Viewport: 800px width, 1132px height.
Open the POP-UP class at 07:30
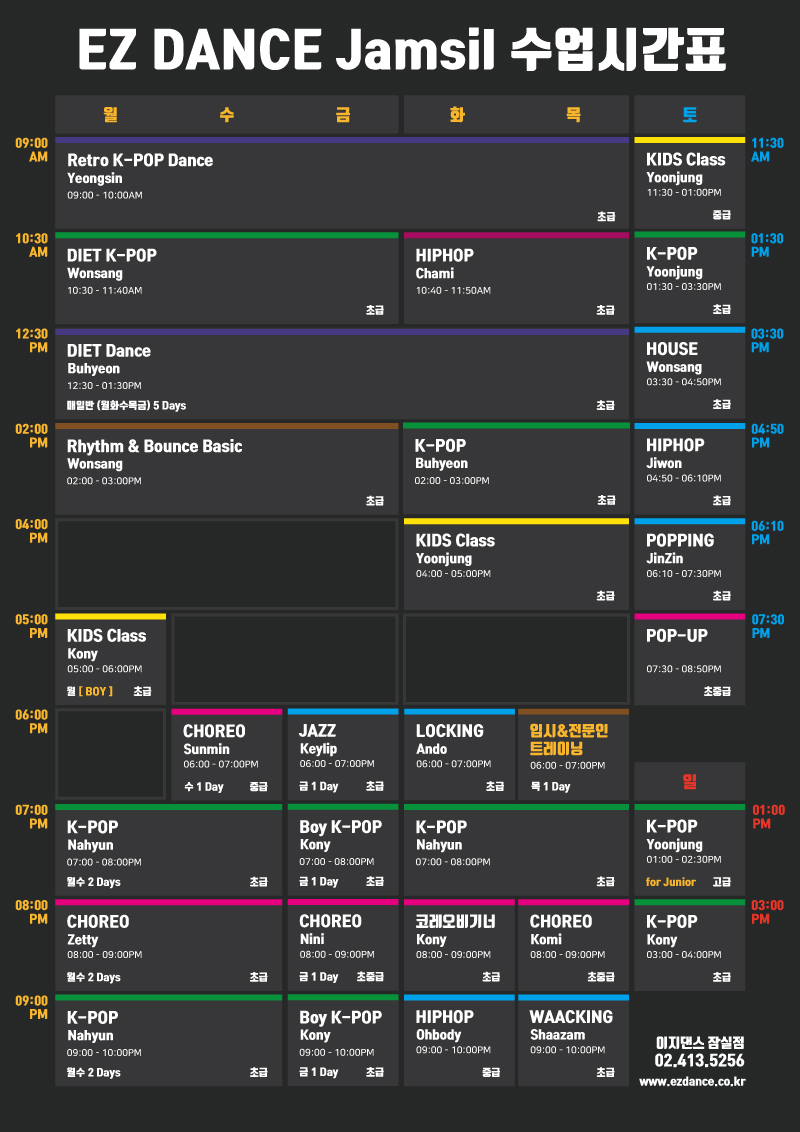point(690,659)
